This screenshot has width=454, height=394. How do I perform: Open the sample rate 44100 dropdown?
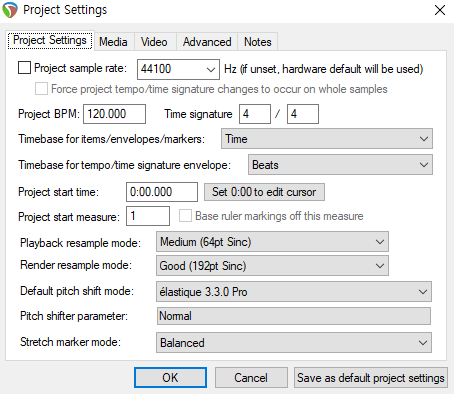[178, 69]
